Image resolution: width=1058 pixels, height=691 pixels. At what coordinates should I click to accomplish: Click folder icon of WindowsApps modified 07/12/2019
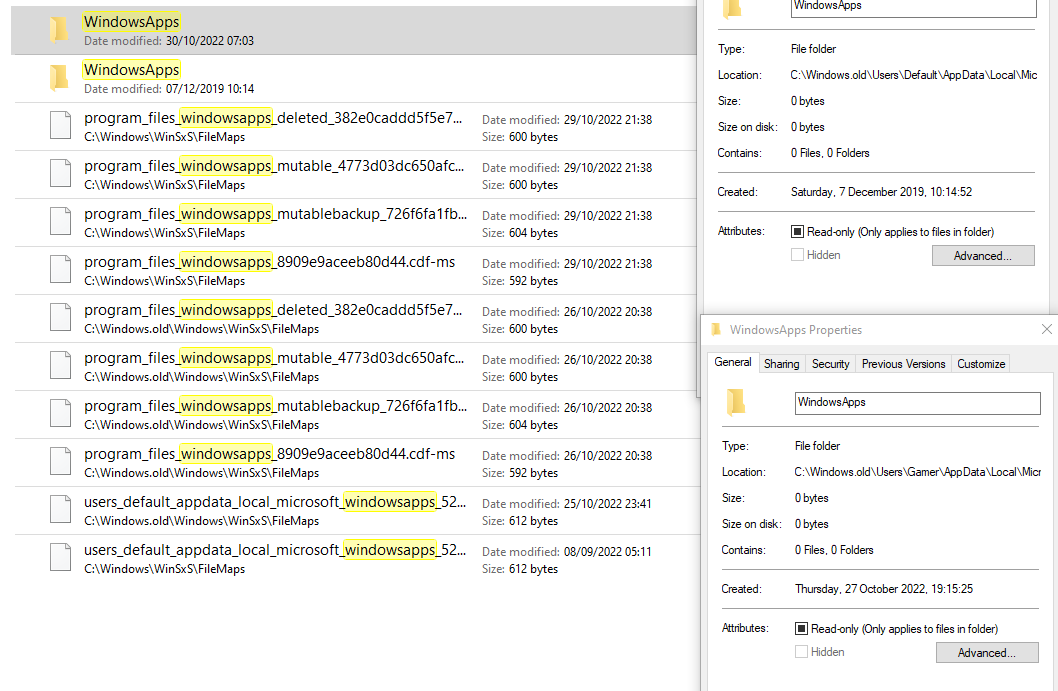pyautogui.click(x=59, y=78)
